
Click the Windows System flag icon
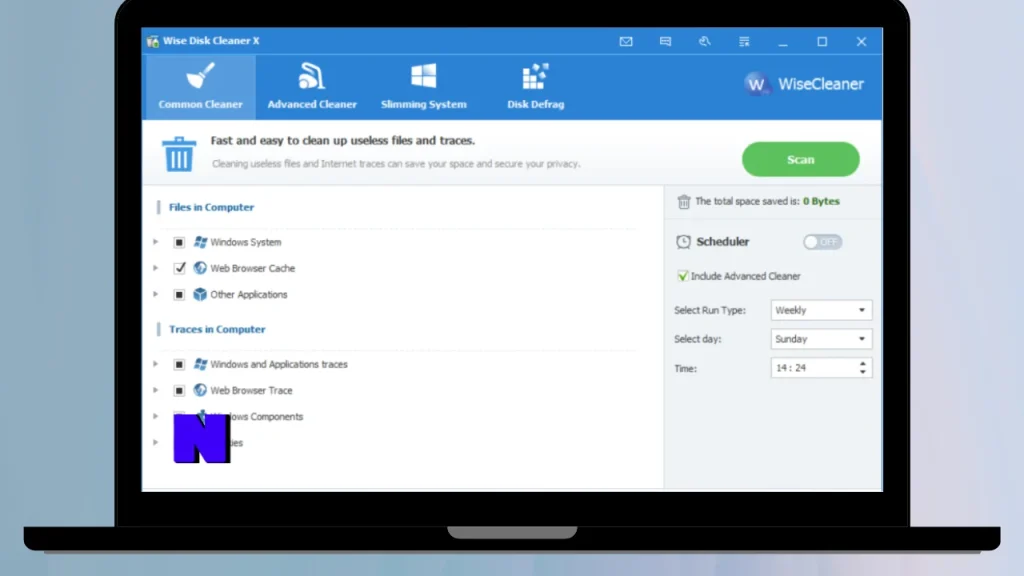[x=200, y=242]
